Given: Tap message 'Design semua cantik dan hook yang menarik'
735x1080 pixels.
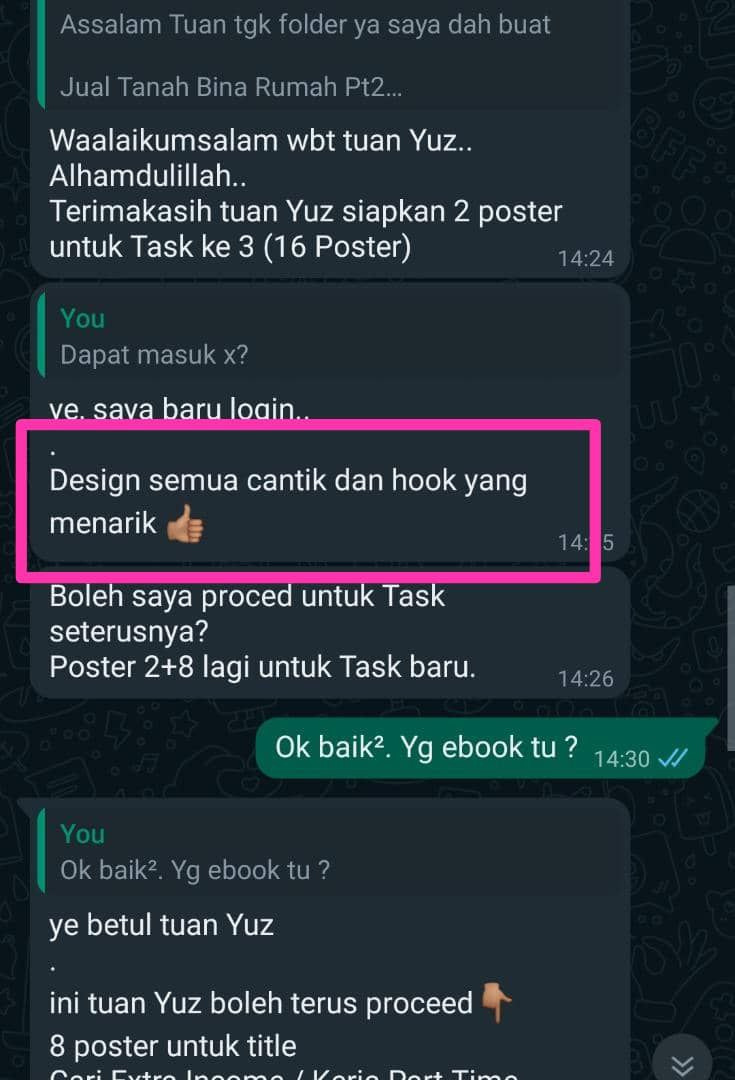Looking at the screenshot, I should point(288,501).
